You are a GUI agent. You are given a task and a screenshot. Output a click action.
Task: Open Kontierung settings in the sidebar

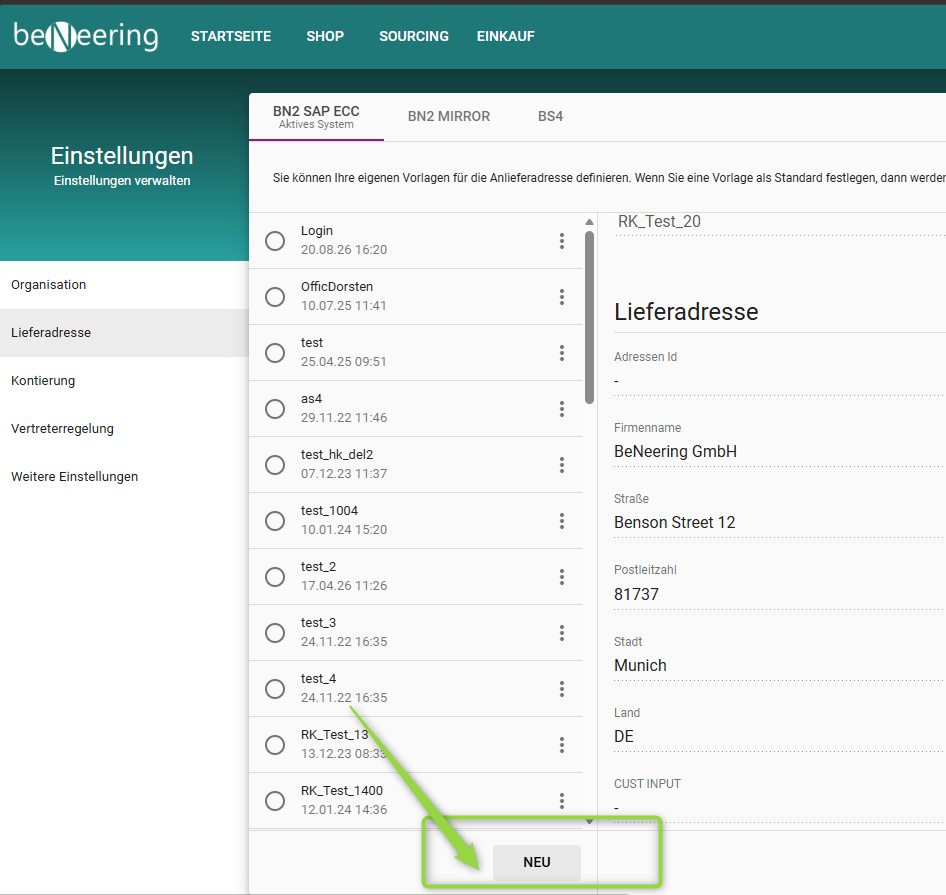(x=124, y=381)
